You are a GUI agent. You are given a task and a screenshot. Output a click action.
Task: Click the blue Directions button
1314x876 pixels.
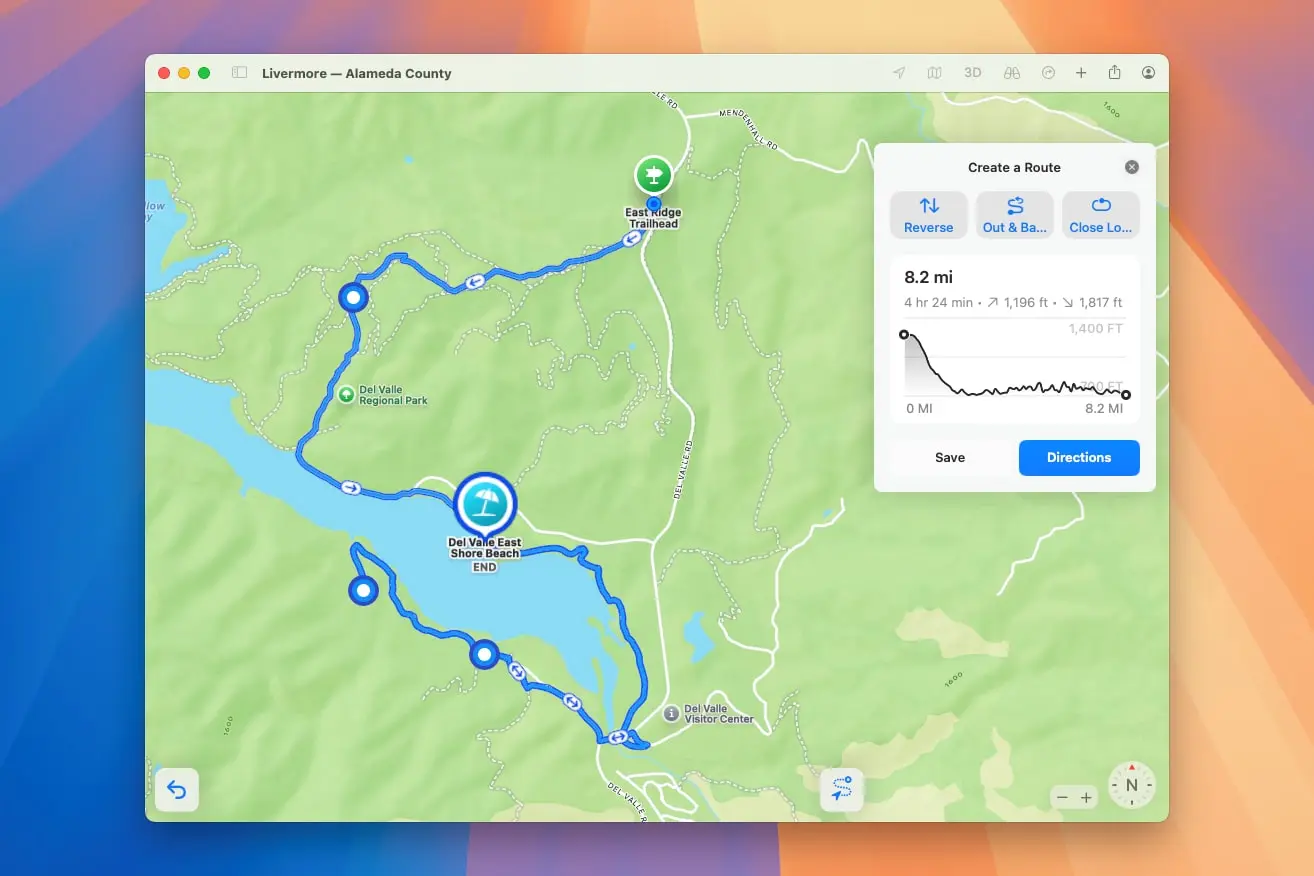coord(1079,457)
